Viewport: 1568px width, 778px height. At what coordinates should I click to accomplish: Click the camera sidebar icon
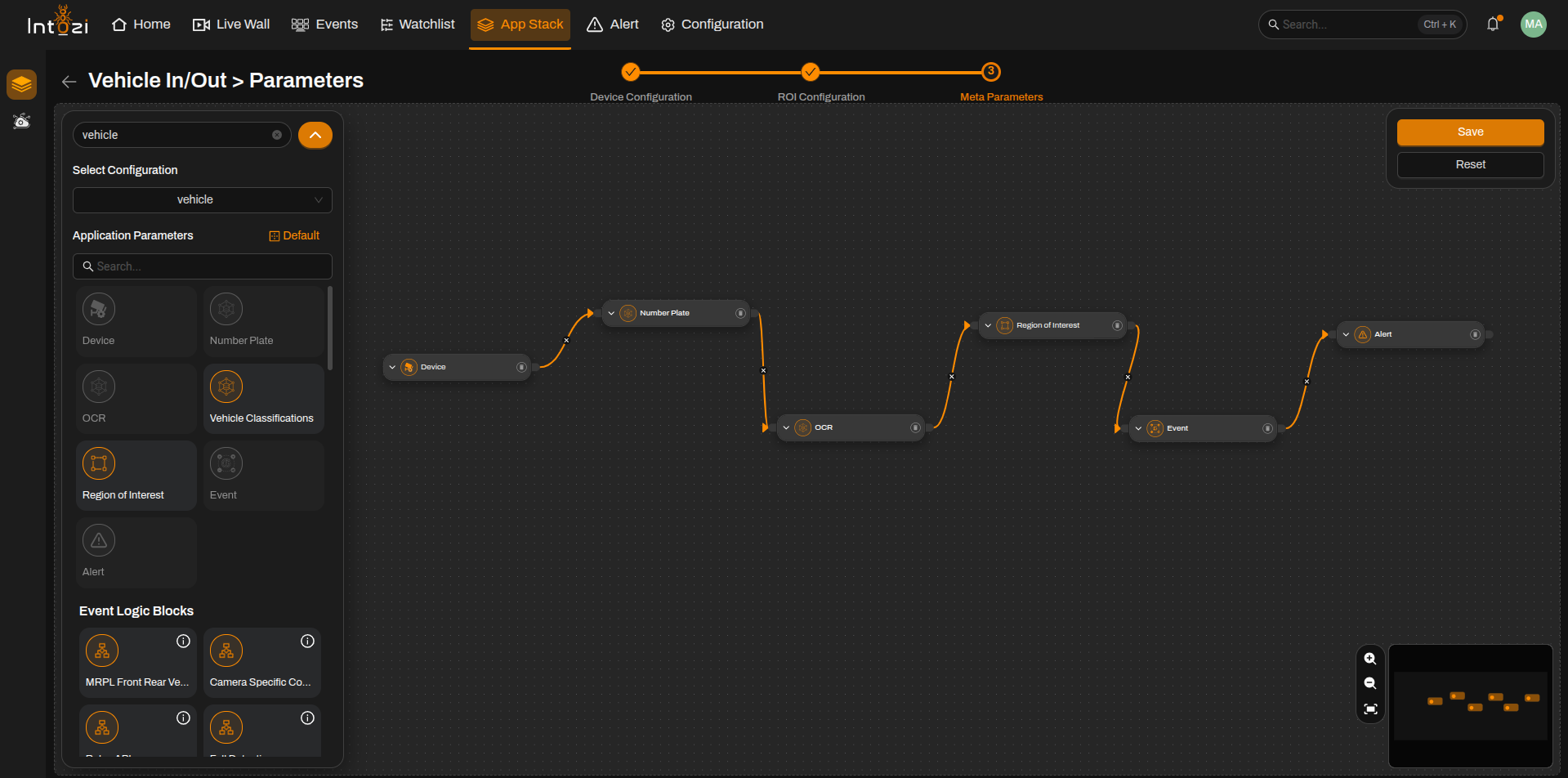[22, 122]
